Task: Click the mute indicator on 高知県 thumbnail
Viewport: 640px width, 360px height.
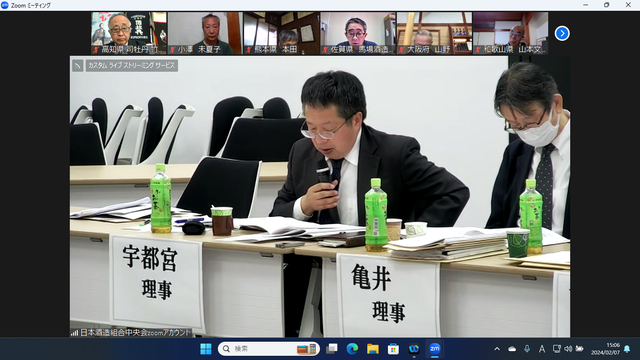Action: (x=96, y=50)
